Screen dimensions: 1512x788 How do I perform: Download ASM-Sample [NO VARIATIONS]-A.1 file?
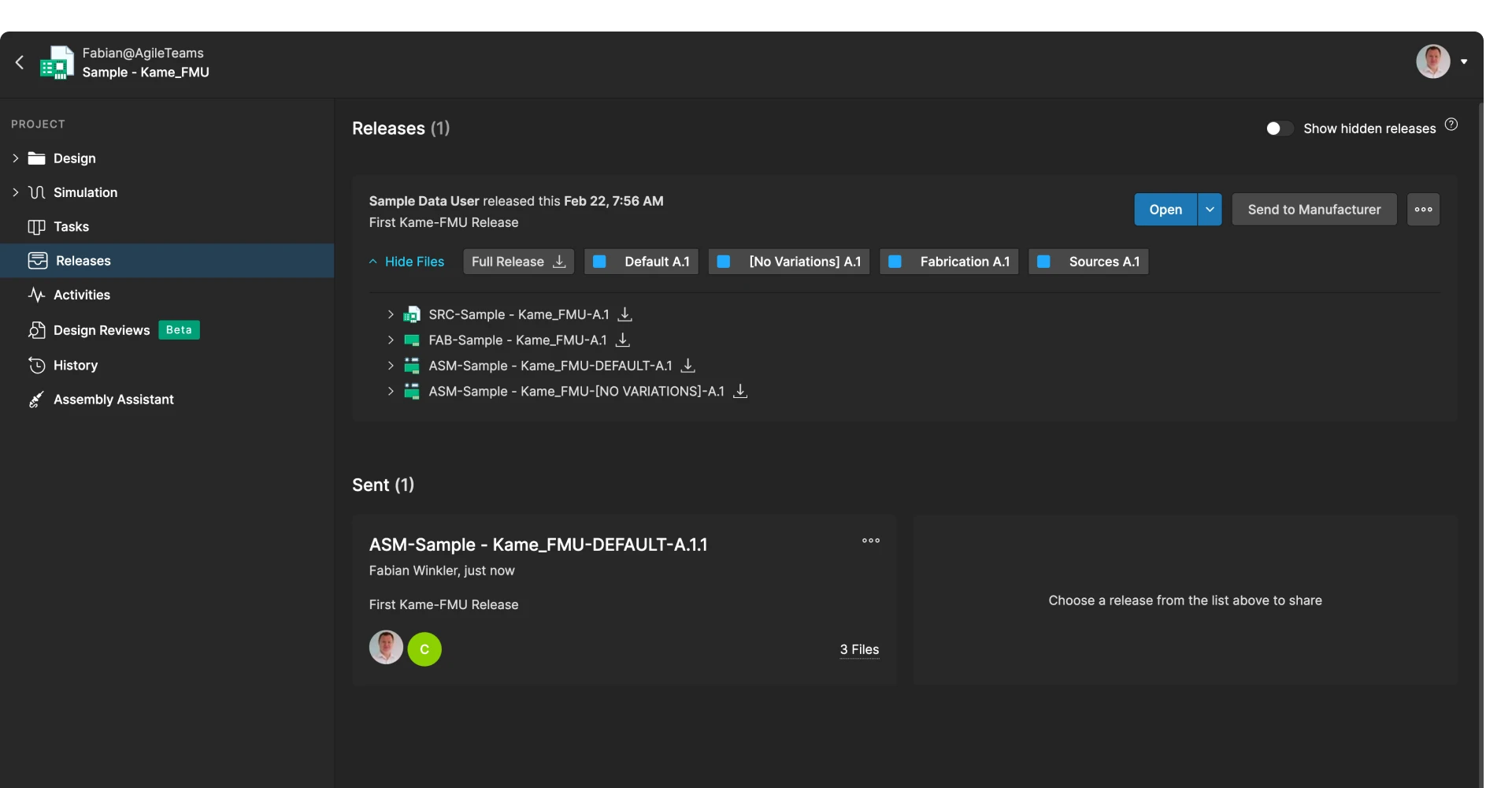(x=740, y=391)
